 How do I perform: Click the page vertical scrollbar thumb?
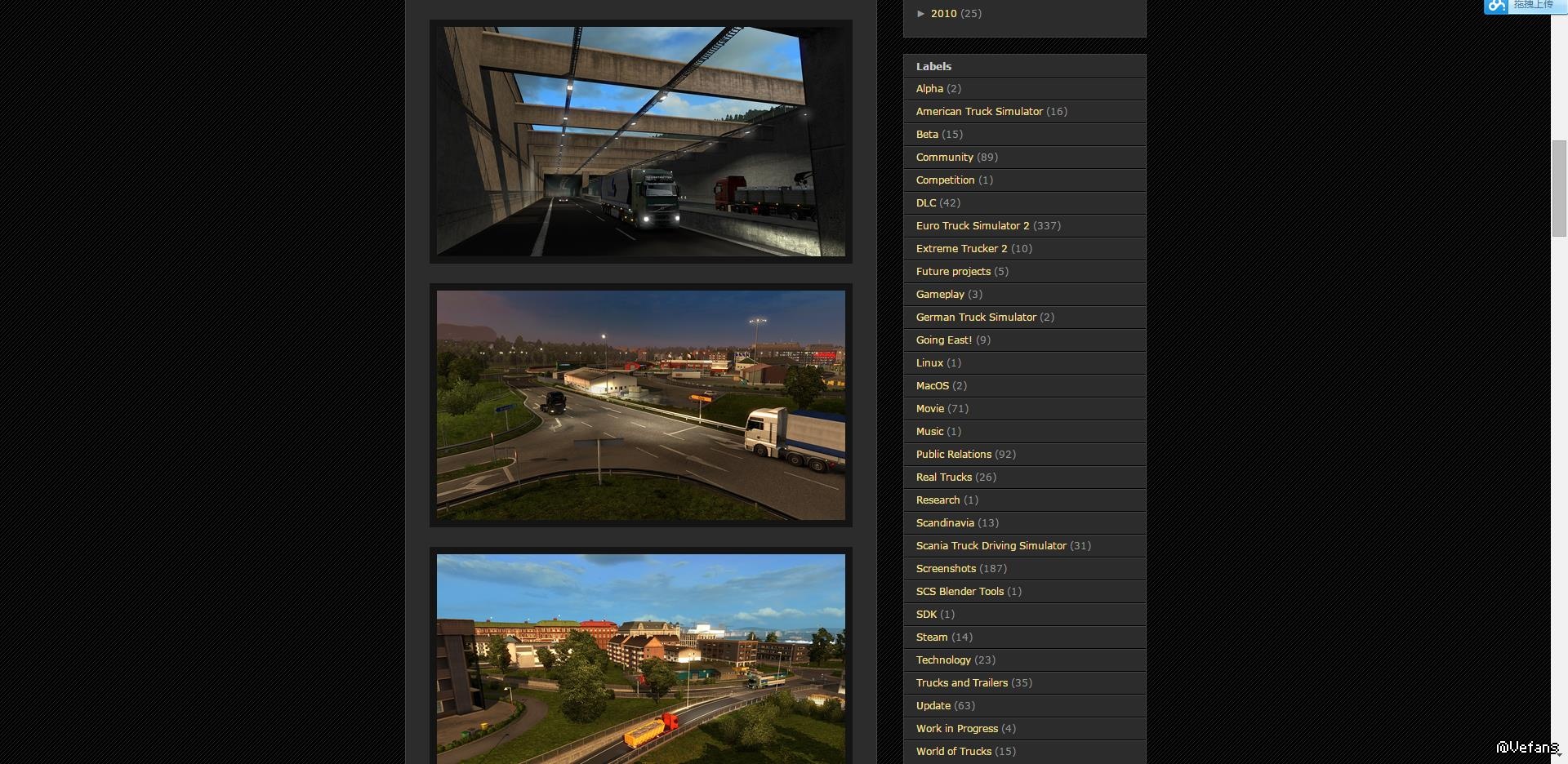(1559, 189)
